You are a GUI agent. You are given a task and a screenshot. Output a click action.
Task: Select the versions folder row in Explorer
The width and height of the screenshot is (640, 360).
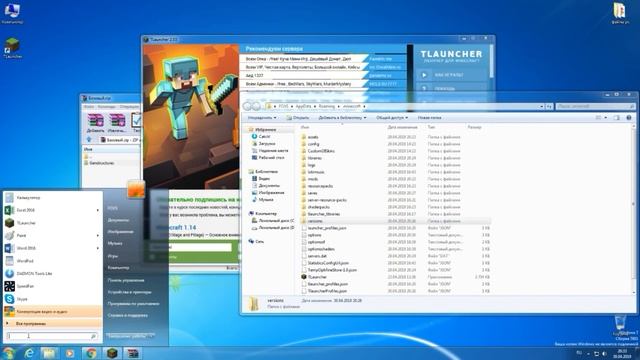395,221
